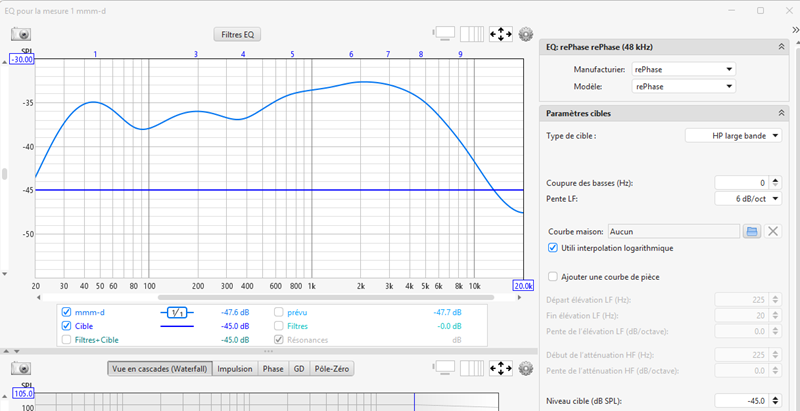Click the splitter arrows between the two graphs
The height and width of the screenshot is (411, 800).
11,351
